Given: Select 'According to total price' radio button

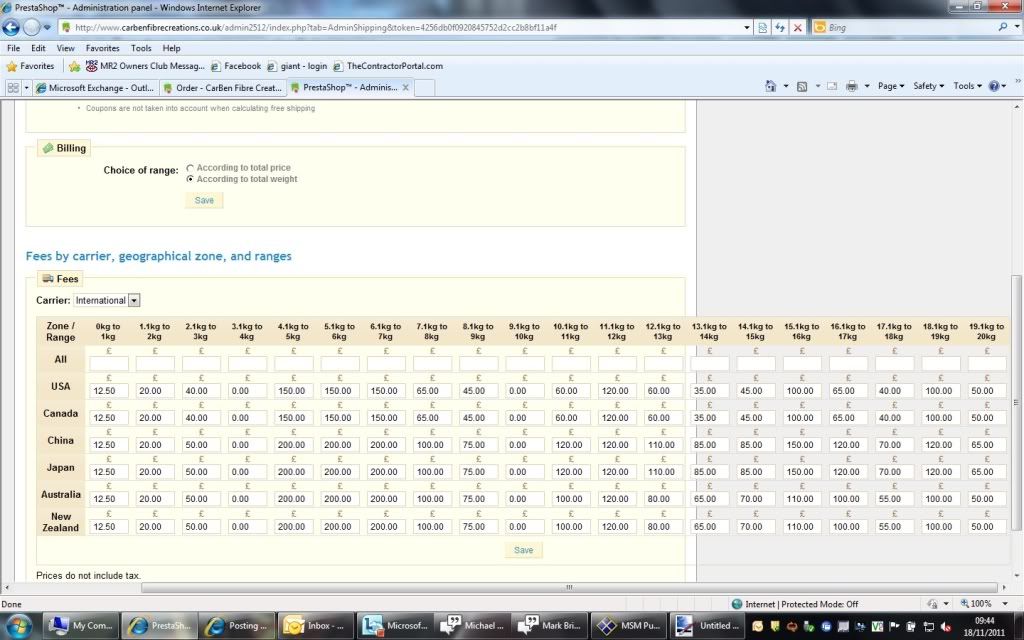Looking at the screenshot, I should pyautogui.click(x=190, y=168).
